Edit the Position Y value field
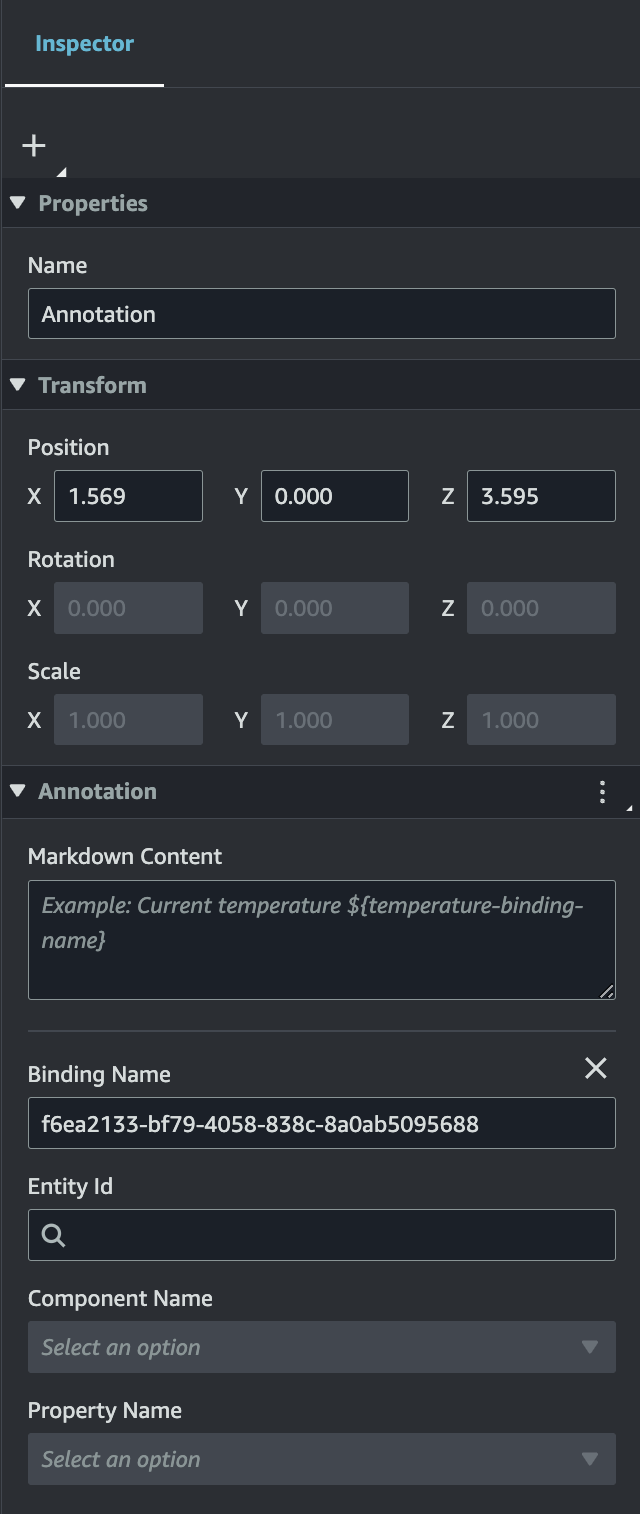Image resolution: width=640 pixels, height=1514 pixels. (x=334, y=496)
